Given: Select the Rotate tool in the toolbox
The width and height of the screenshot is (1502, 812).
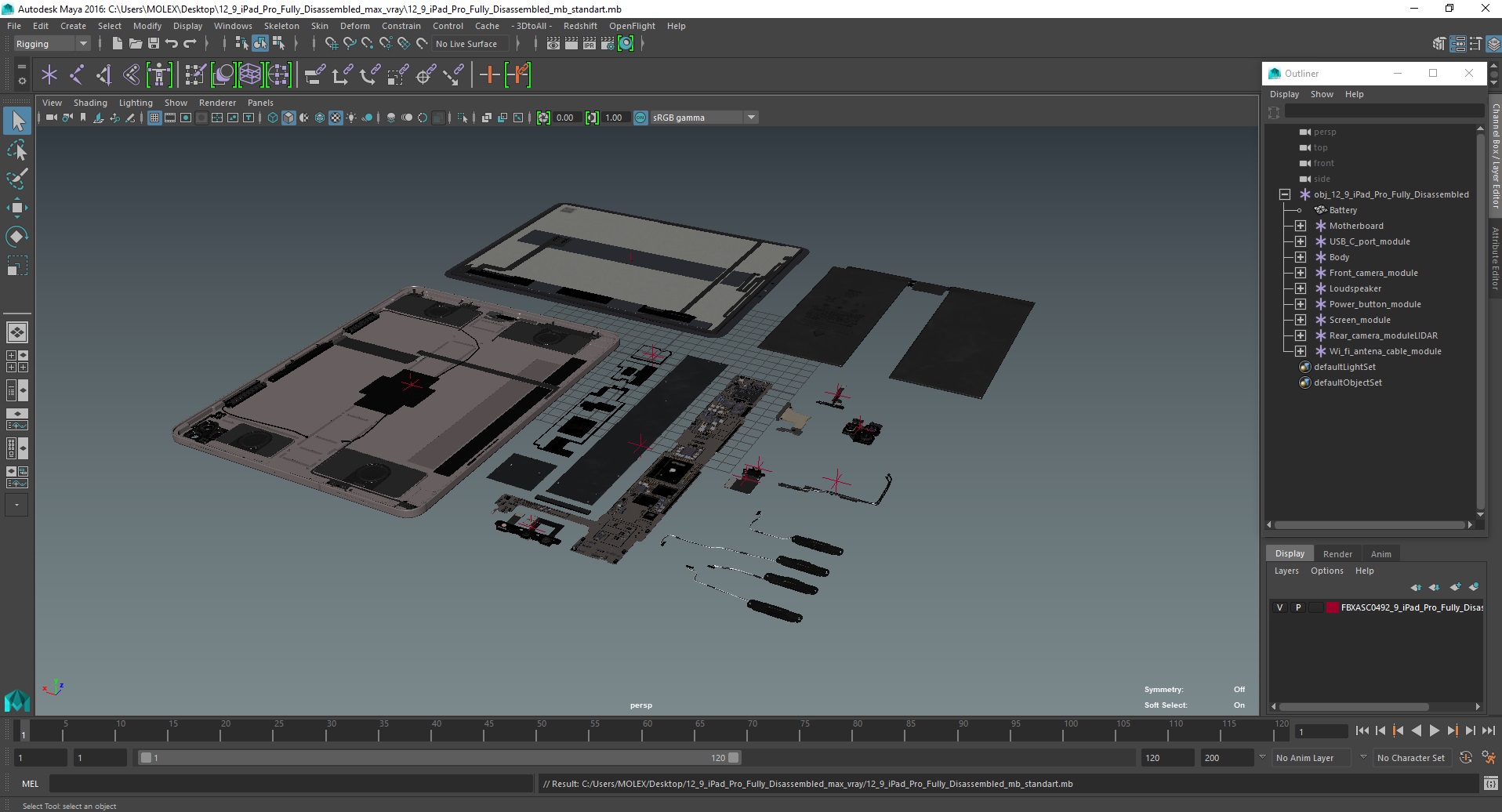Looking at the screenshot, I should pyautogui.click(x=16, y=237).
